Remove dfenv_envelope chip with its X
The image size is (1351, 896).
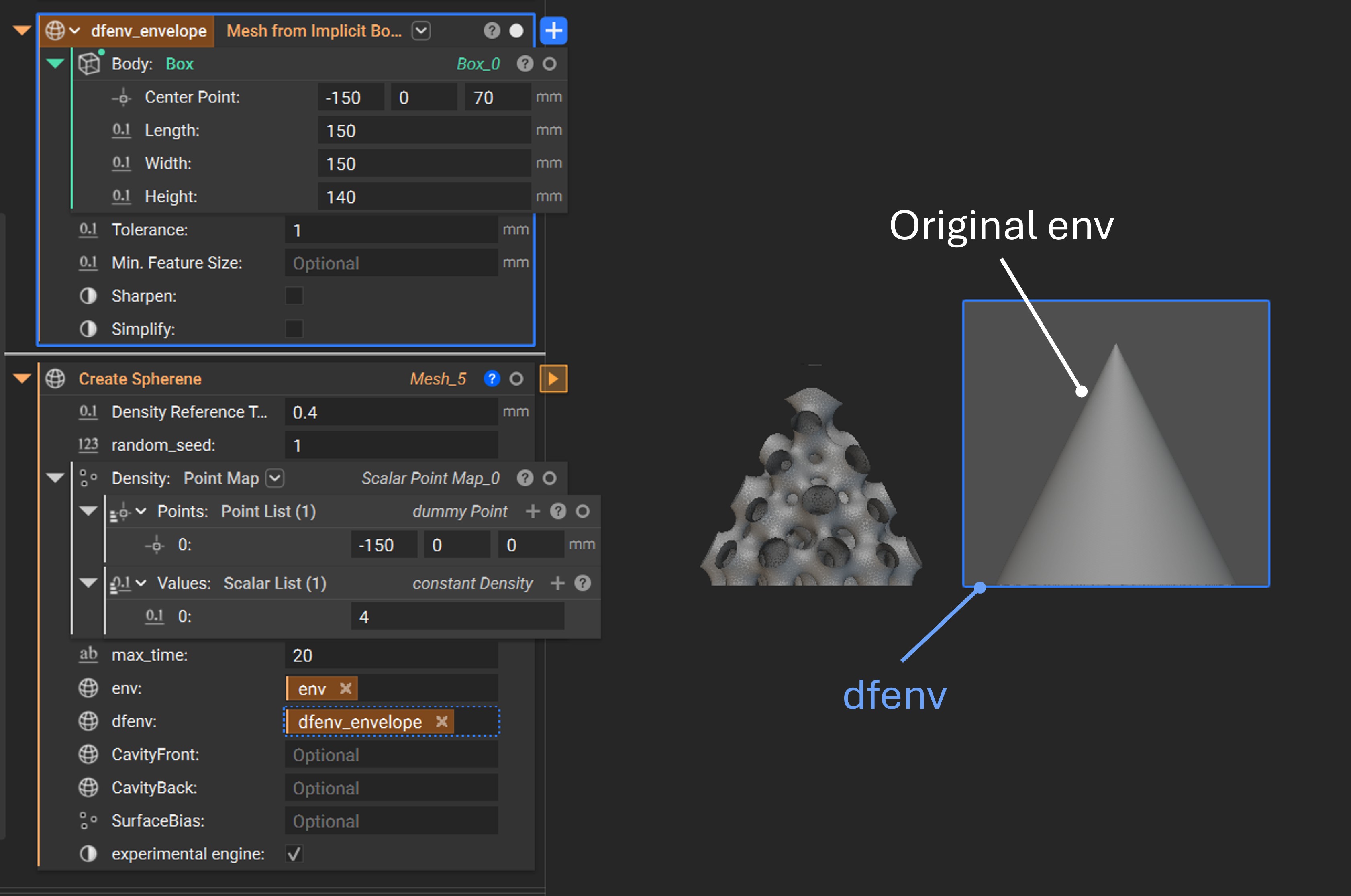441,722
